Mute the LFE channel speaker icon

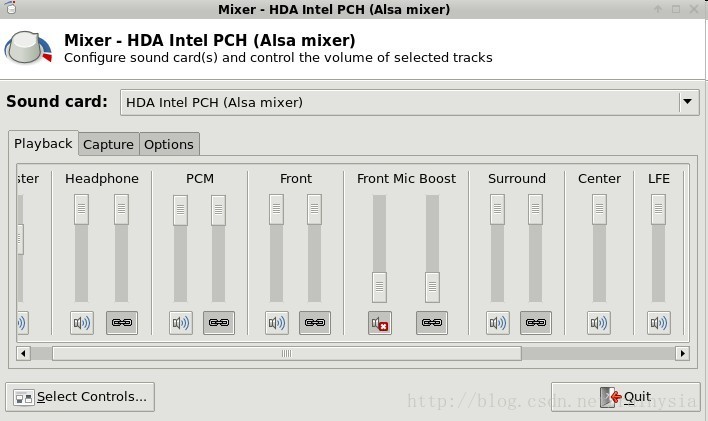click(x=658, y=323)
